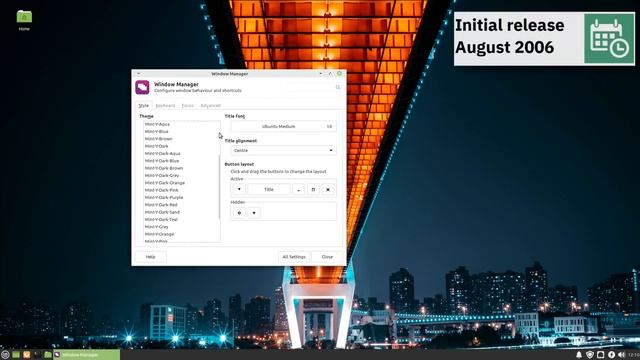Open the volume speaker tray icon
This screenshot has height=360, width=640.
[622, 355]
